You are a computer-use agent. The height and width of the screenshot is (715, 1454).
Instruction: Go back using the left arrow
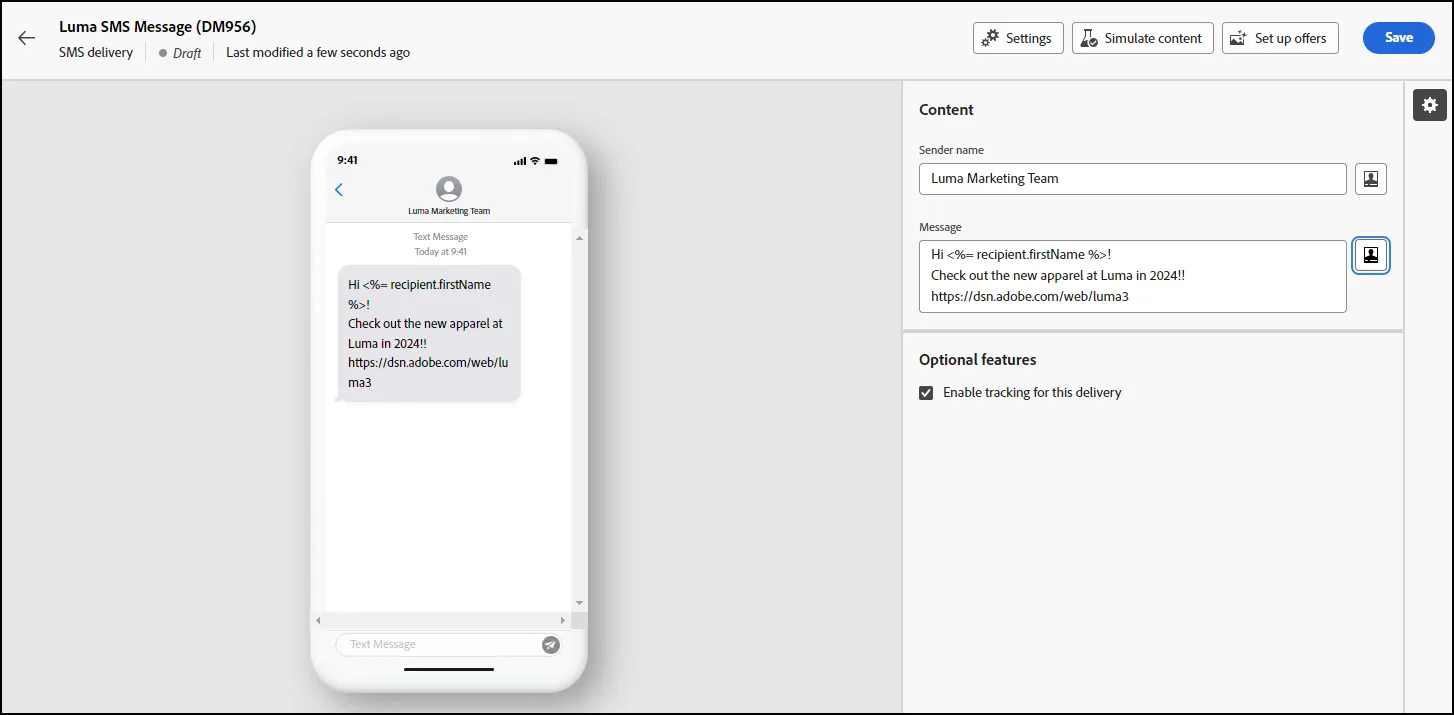pos(27,38)
